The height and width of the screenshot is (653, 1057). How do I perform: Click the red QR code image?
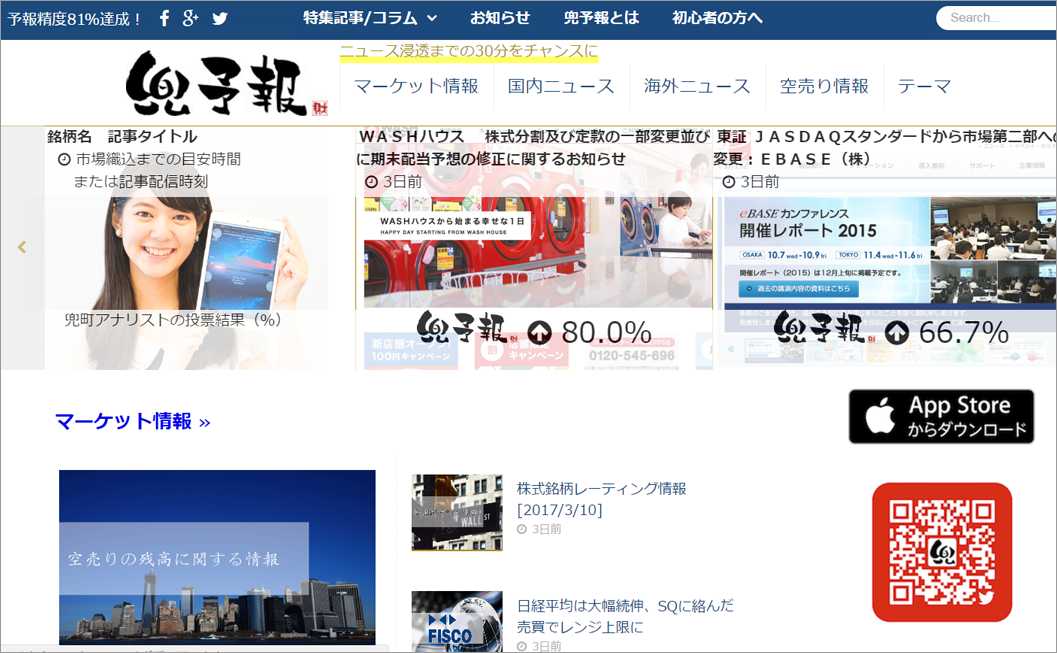941,551
